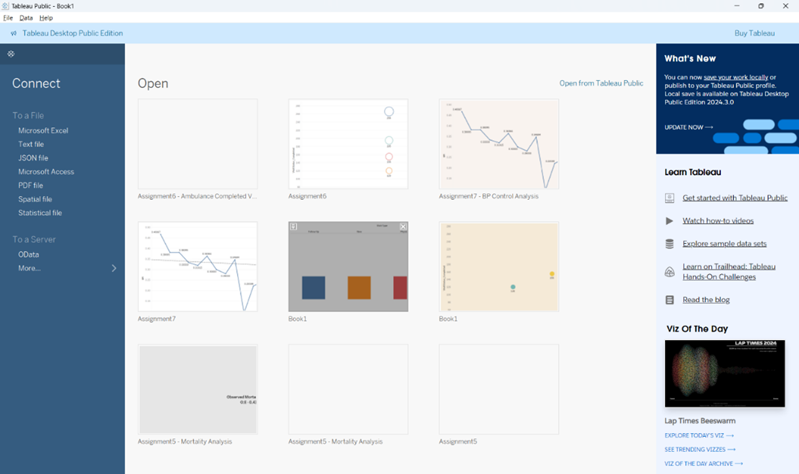The height and width of the screenshot is (474, 799).
Task: Click the Lap Times Beeswarm title text
Action: pos(700,421)
